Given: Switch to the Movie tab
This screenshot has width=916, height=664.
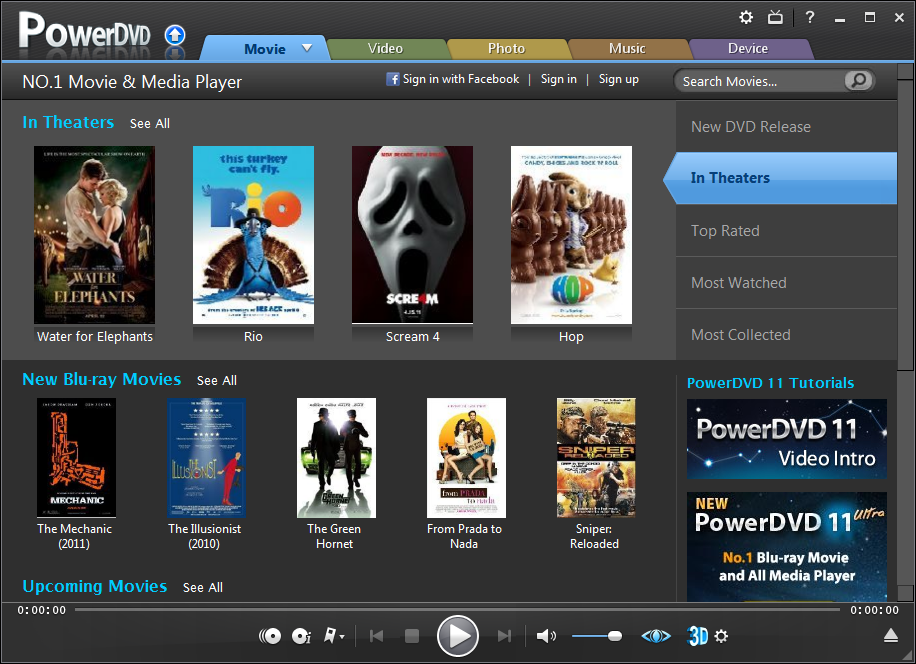Looking at the screenshot, I should [x=265, y=49].
